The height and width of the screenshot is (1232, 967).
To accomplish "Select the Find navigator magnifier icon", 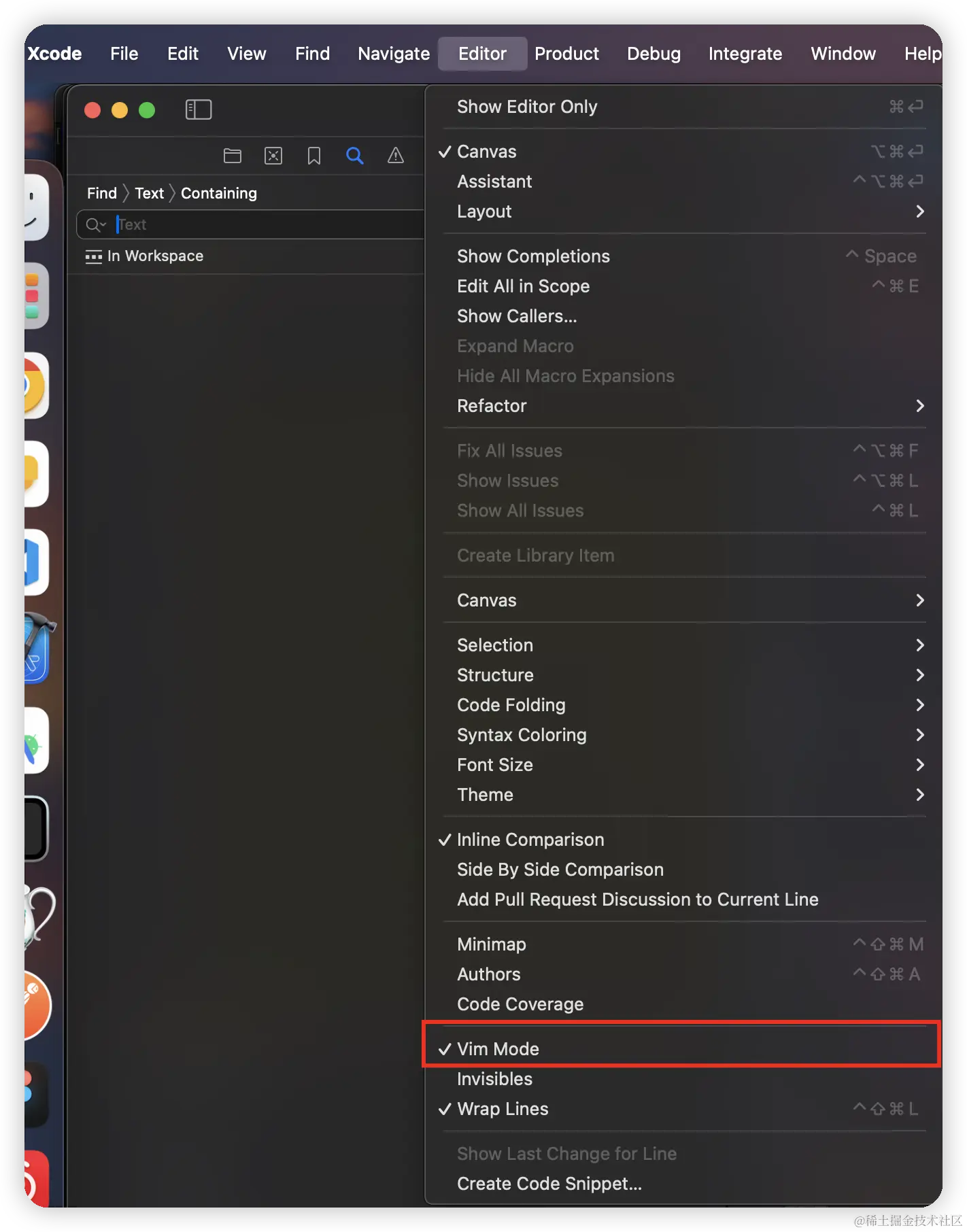I will [354, 156].
